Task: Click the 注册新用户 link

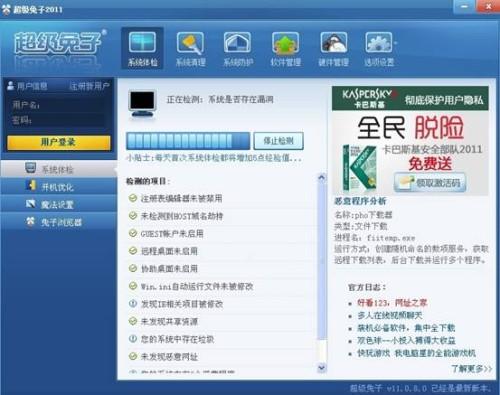Action: click(x=89, y=87)
